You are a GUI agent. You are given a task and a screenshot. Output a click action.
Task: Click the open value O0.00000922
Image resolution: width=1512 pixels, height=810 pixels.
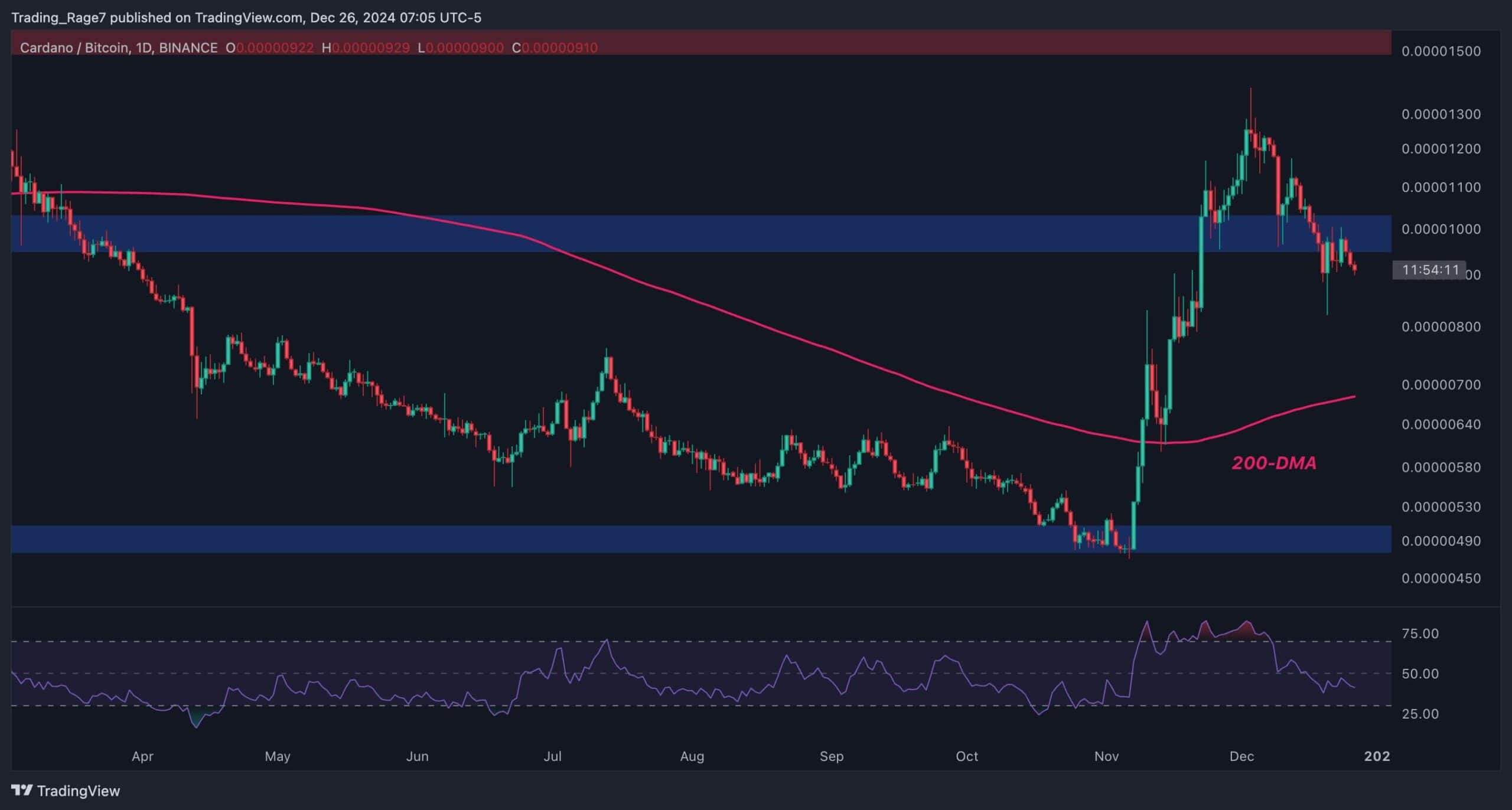[x=269, y=48]
